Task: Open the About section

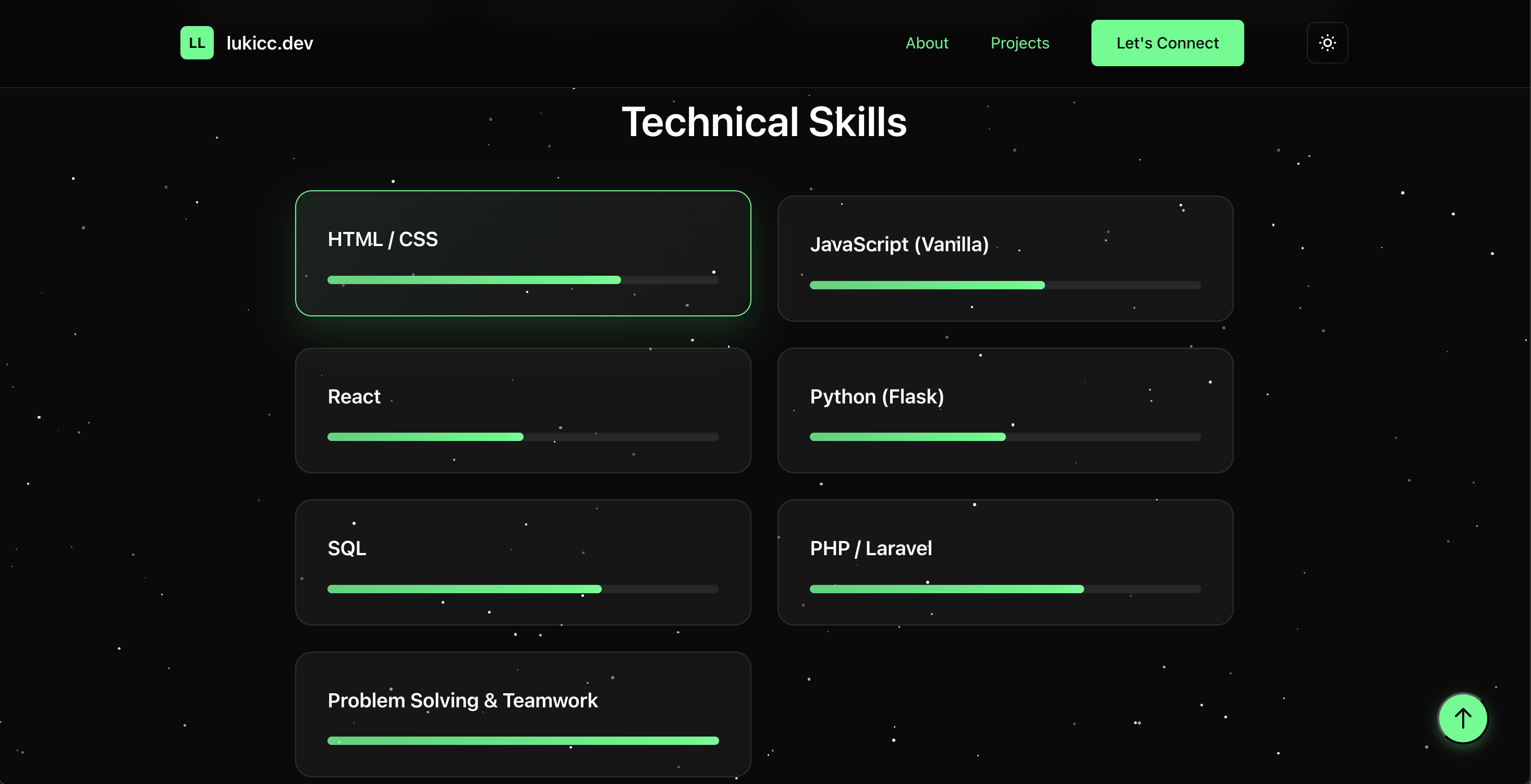Action: (927, 42)
